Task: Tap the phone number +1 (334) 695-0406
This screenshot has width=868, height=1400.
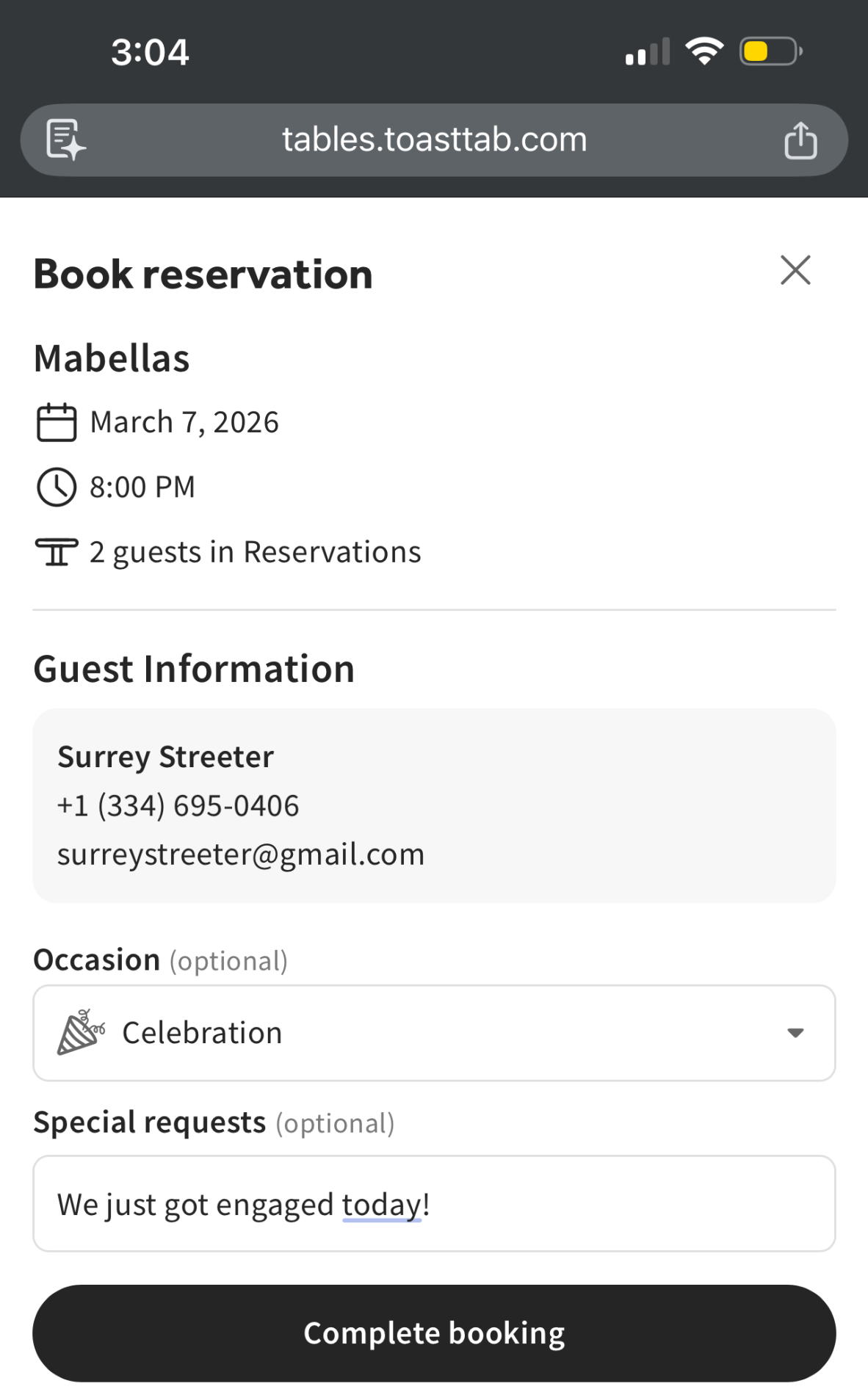Action: pos(178,806)
